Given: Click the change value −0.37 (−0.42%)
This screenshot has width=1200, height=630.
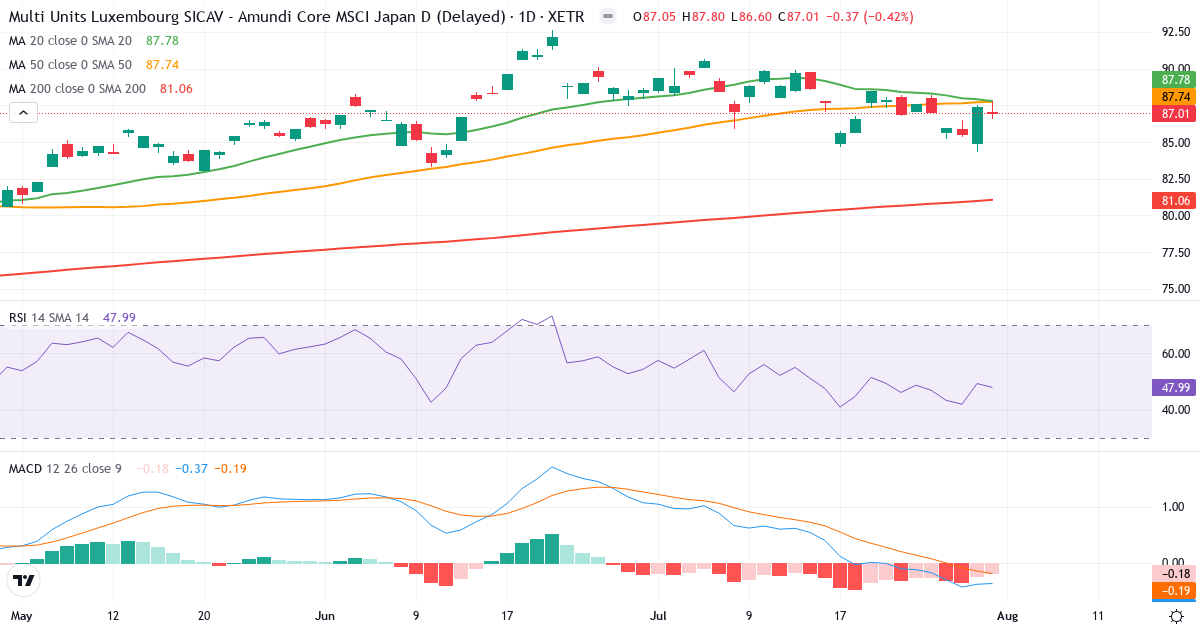Looking at the screenshot, I should [870, 18].
